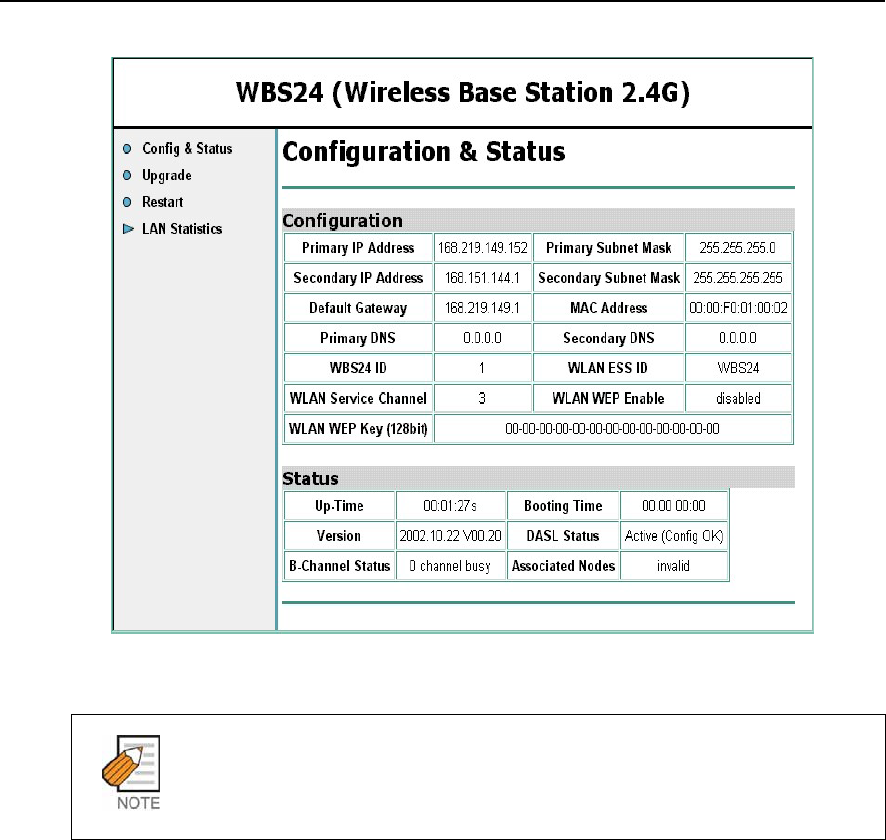Select the Default Gateway label
Image resolution: width=886 pixels, height=840 pixels.
click(x=358, y=308)
